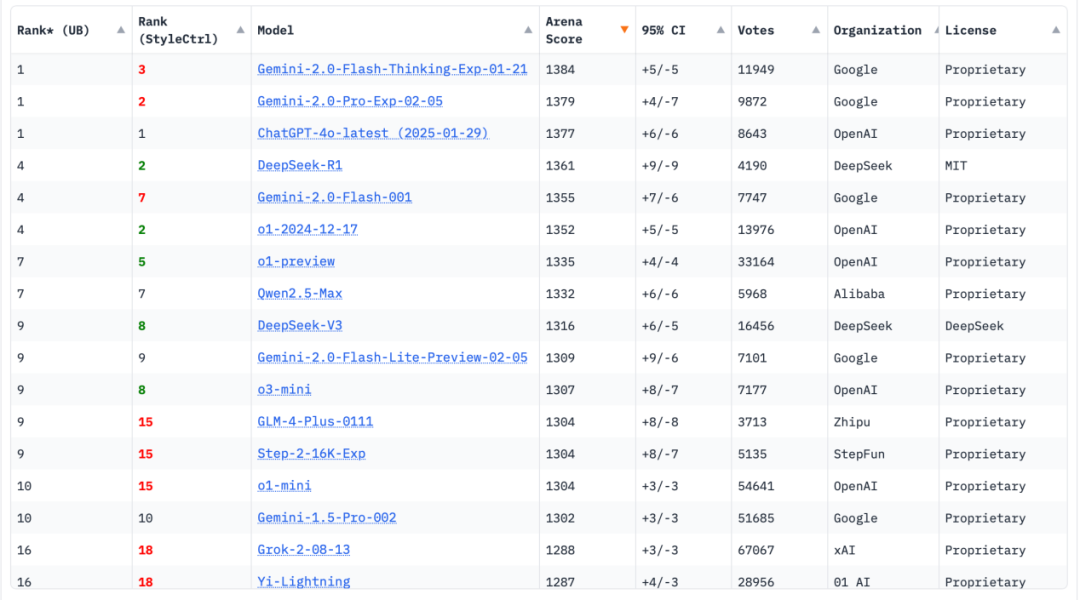Sort by Votes column arrow
The width and height of the screenshot is (1080, 600).
point(816,30)
